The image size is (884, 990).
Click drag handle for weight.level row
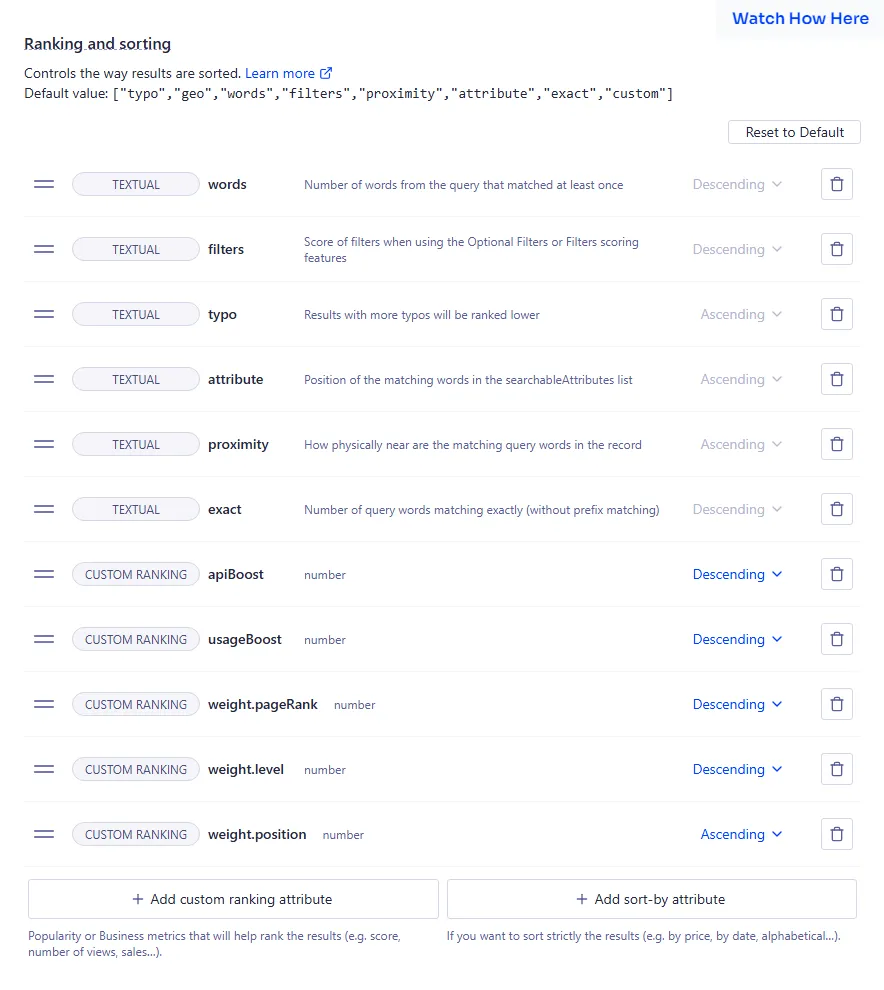click(x=44, y=769)
